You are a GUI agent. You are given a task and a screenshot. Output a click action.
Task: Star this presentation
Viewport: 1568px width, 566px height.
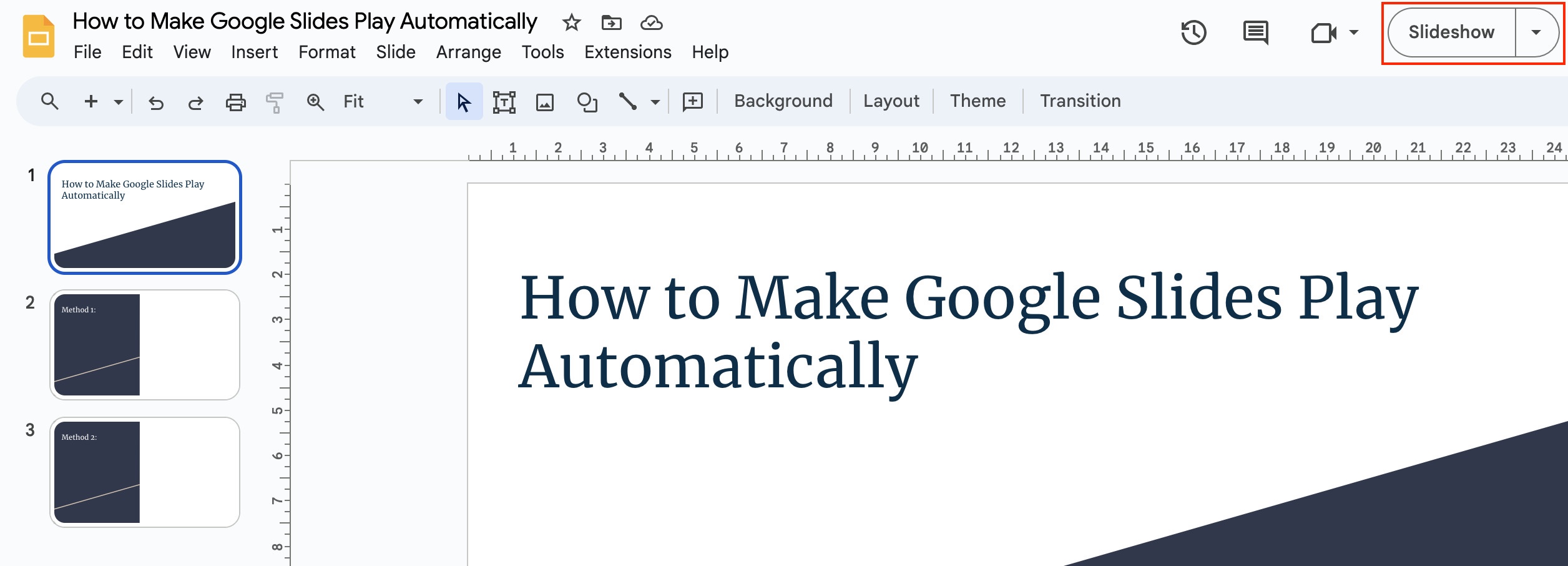tap(571, 23)
